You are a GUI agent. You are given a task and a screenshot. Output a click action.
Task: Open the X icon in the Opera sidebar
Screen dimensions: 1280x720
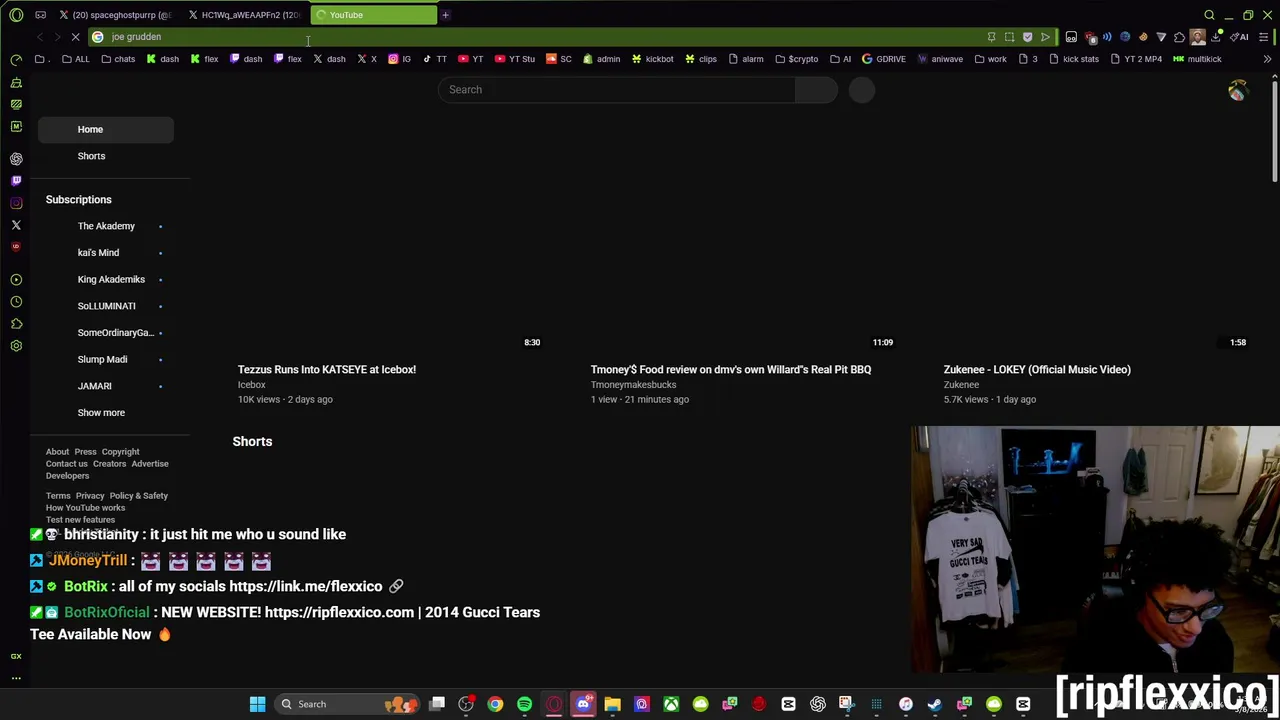[16, 225]
